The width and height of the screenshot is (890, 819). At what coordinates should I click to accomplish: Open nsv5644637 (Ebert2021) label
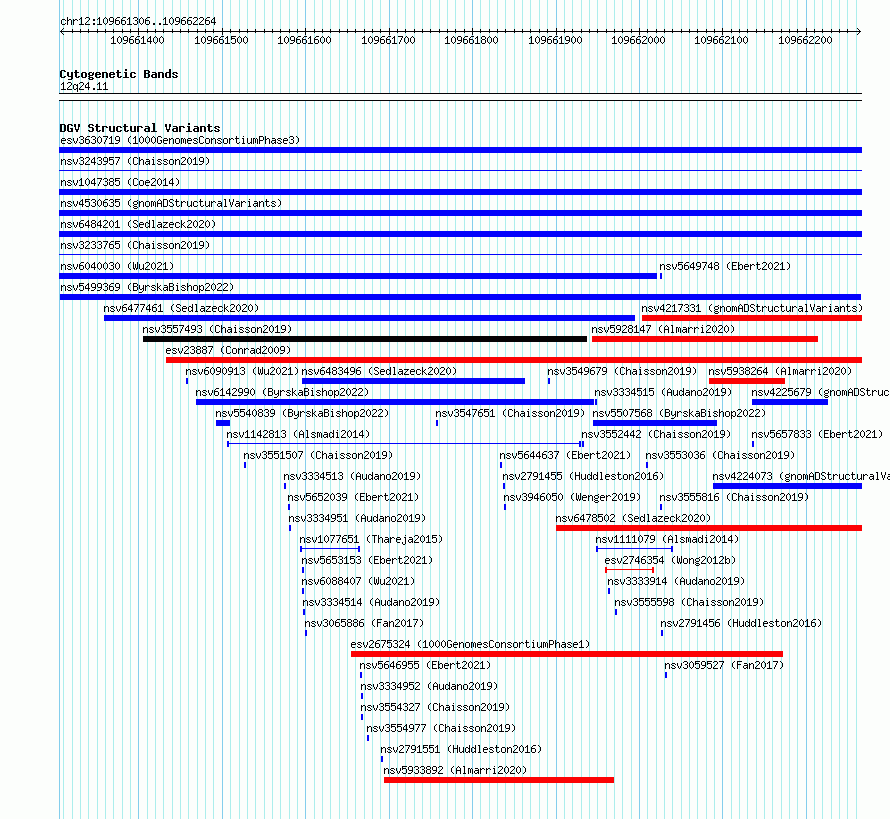point(565,455)
